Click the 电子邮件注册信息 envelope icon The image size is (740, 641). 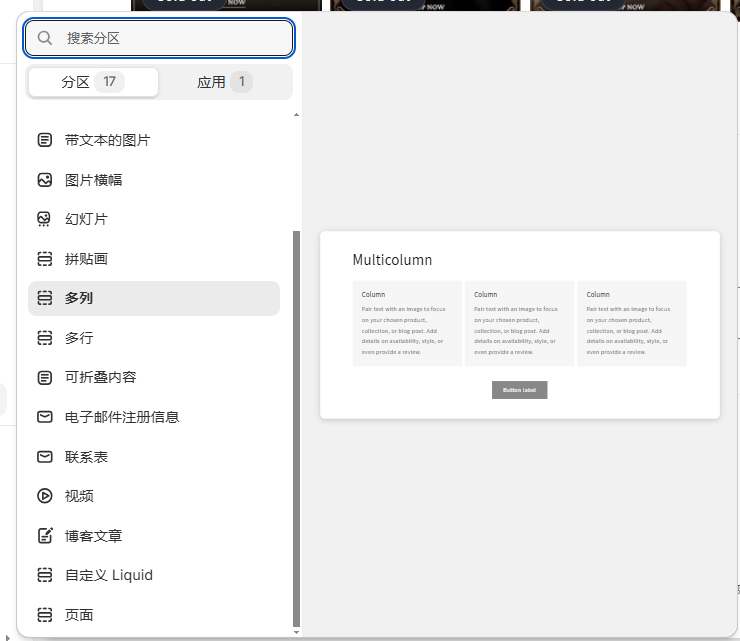click(44, 417)
